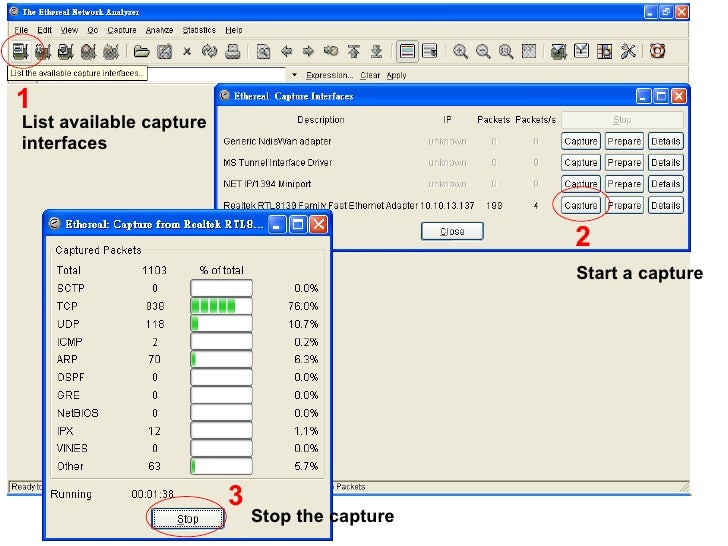Click the Total packets count 1103
This screenshot has height=546, width=728.
[x=154, y=270]
